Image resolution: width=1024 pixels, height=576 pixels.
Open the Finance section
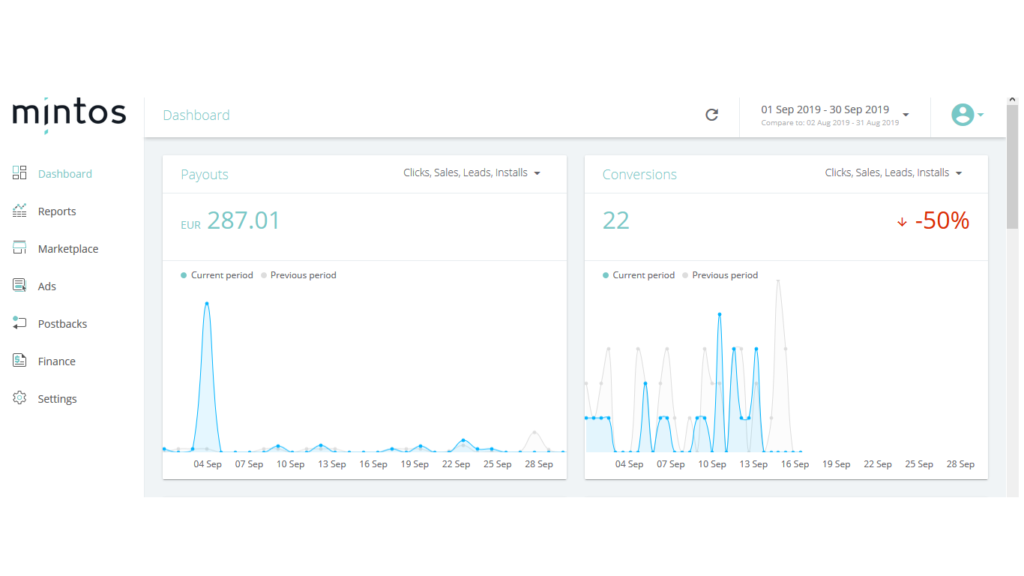coord(57,361)
